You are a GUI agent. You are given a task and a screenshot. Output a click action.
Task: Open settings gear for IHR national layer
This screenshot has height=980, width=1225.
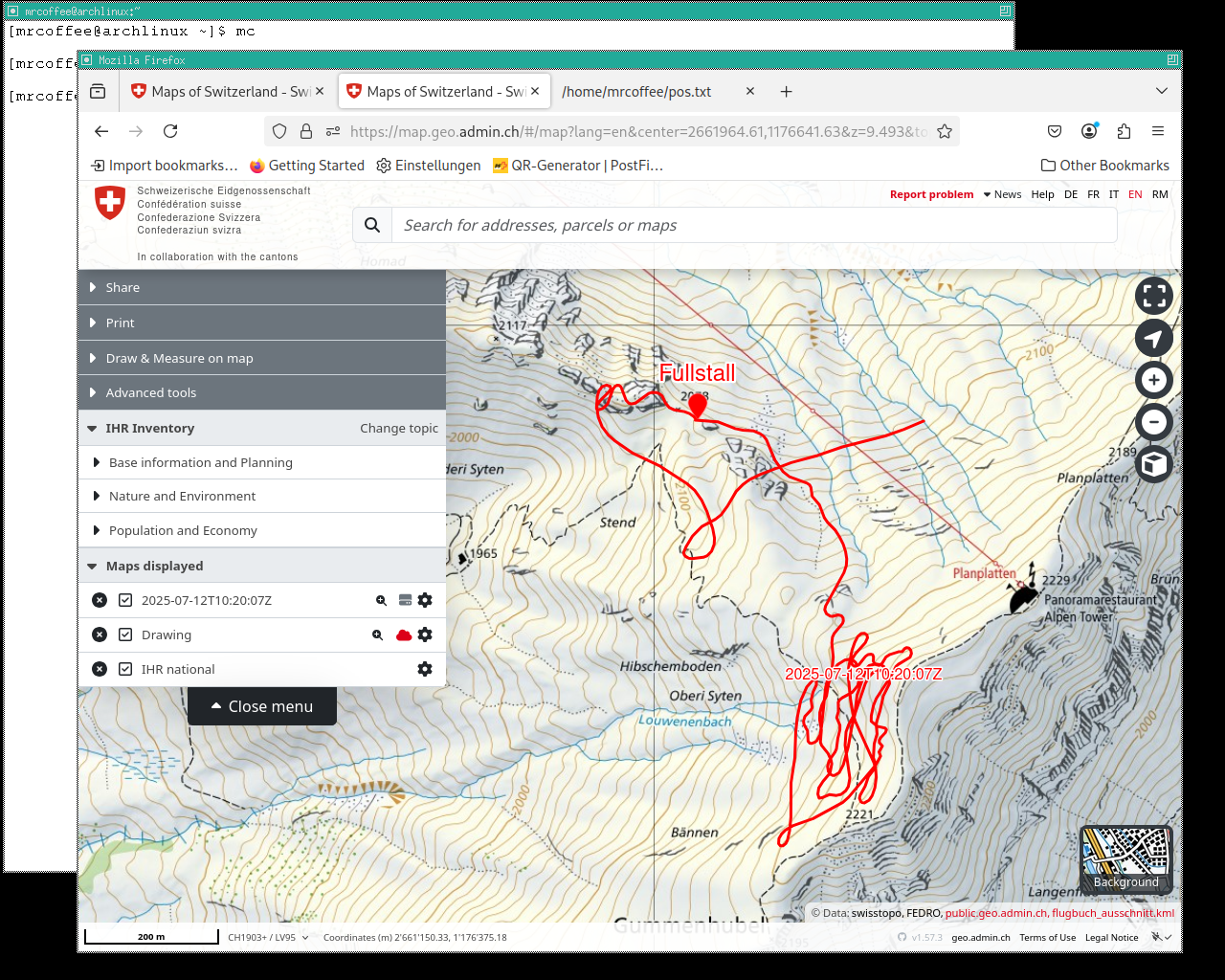(x=425, y=669)
